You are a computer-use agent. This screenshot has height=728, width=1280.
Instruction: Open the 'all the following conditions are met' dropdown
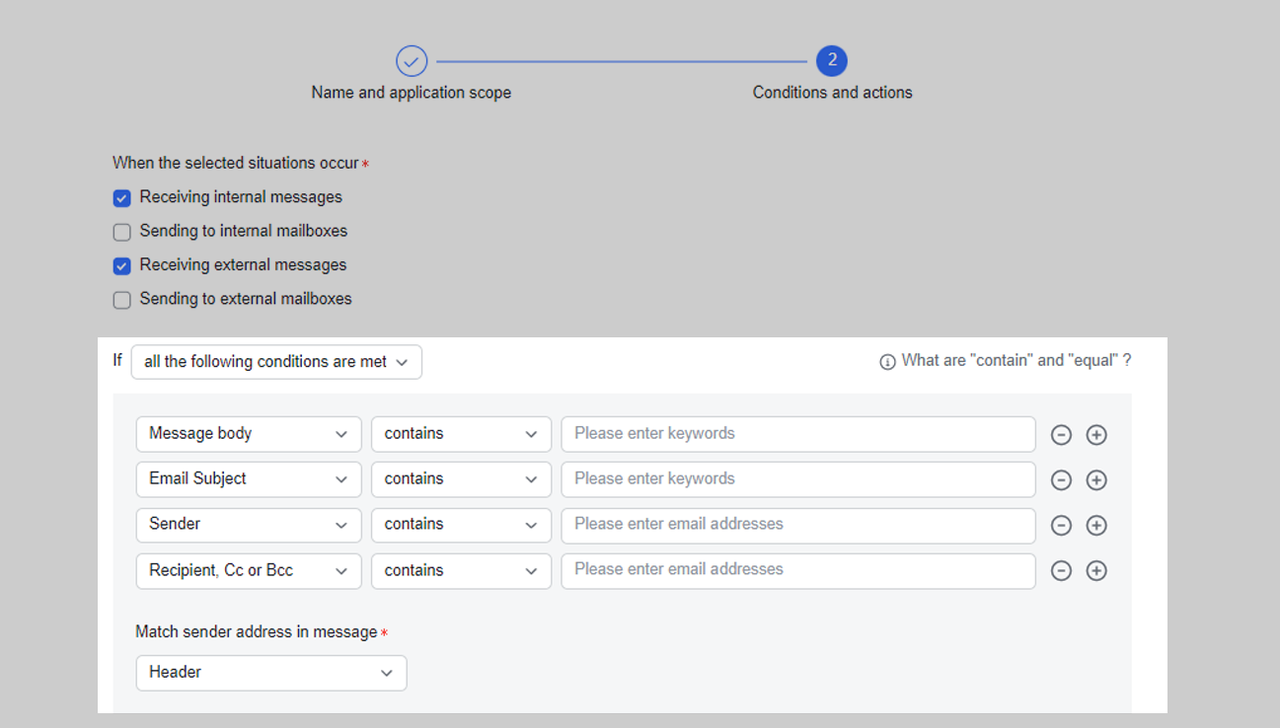click(x=276, y=361)
